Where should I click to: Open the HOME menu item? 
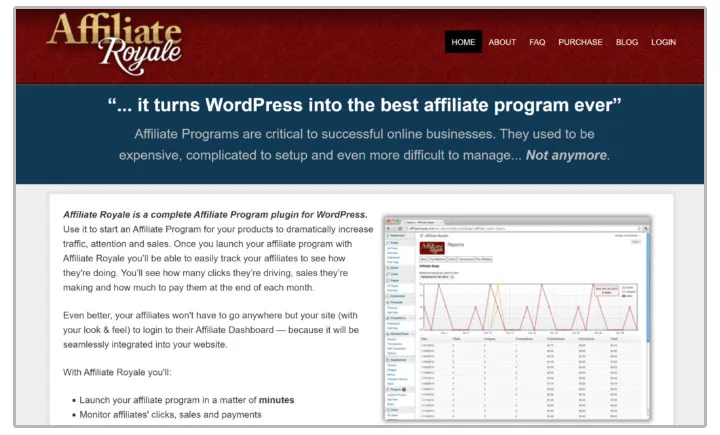463,42
